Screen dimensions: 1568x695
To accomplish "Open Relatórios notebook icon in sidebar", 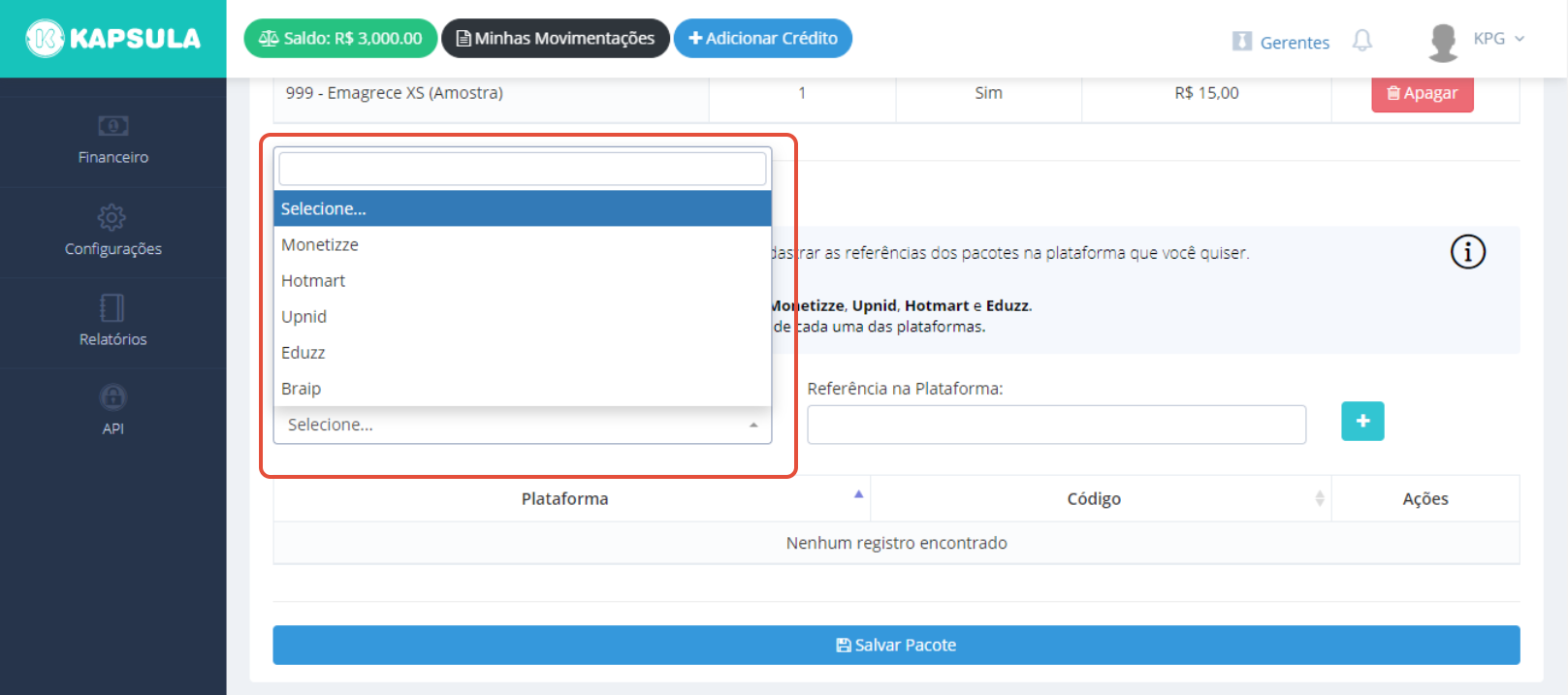I will [x=112, y=308].
